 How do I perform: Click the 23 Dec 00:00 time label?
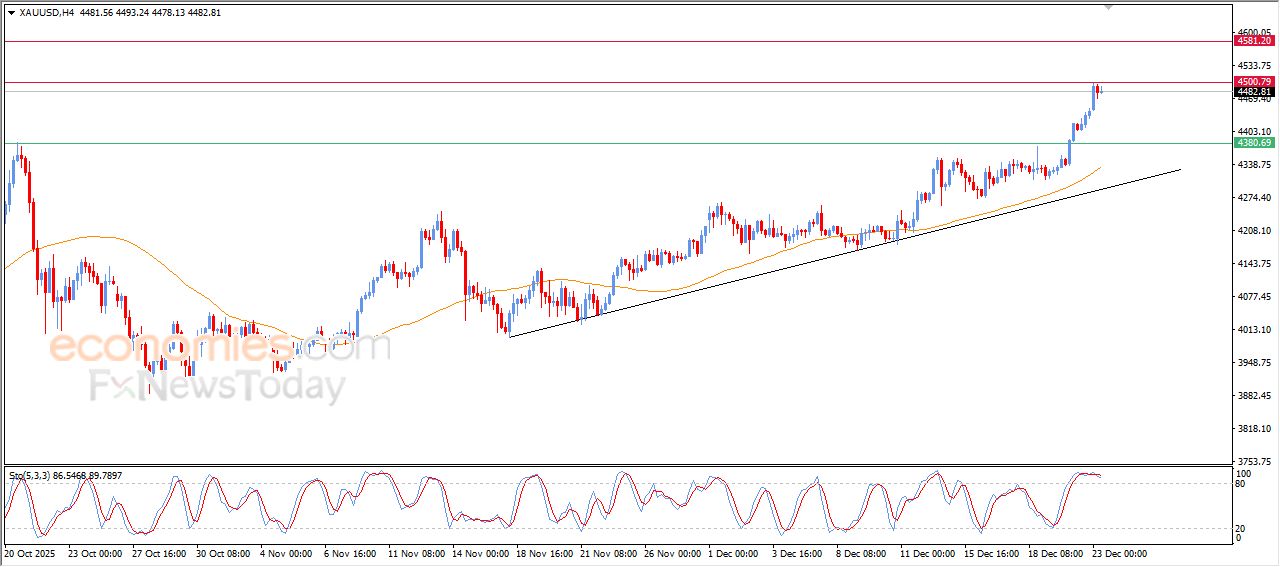point(1118,553)
